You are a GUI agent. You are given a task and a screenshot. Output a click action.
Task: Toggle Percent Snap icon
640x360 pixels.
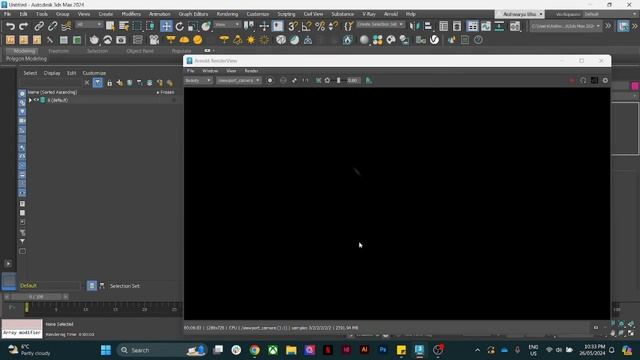pyautogui.click(x=320, y=27)
